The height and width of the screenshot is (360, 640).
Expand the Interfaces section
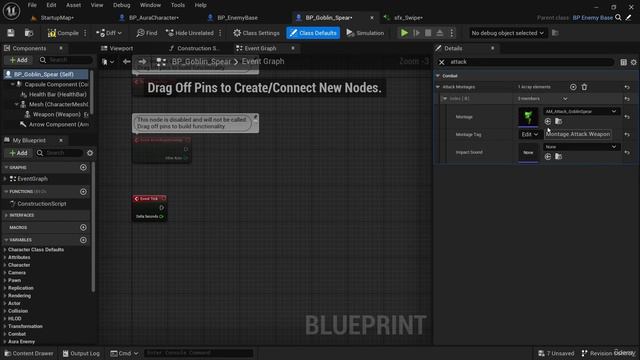pyautogui.click(x=6, y=215)
